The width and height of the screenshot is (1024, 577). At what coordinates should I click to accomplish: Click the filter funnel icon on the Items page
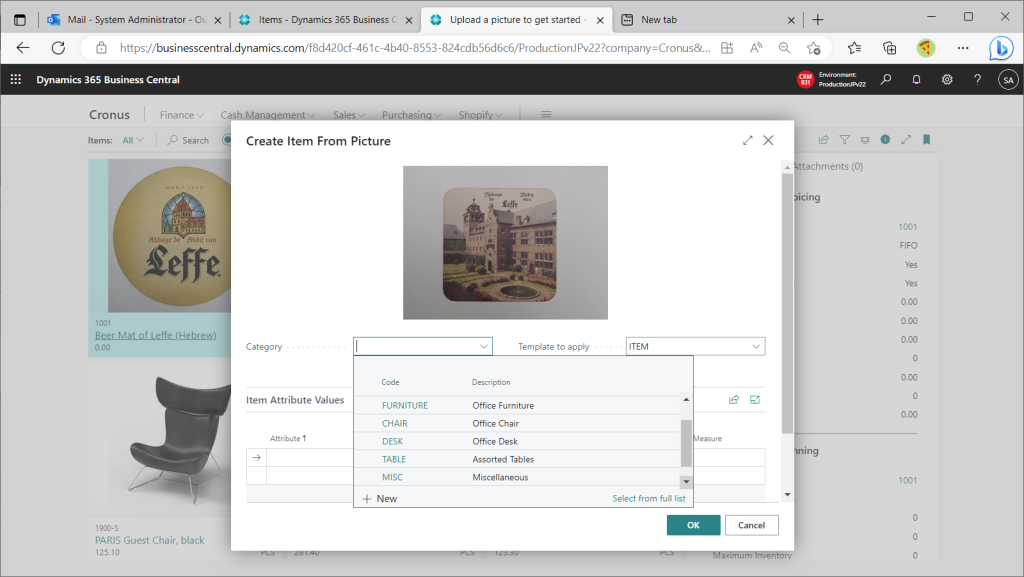click(x=844, y=140)
